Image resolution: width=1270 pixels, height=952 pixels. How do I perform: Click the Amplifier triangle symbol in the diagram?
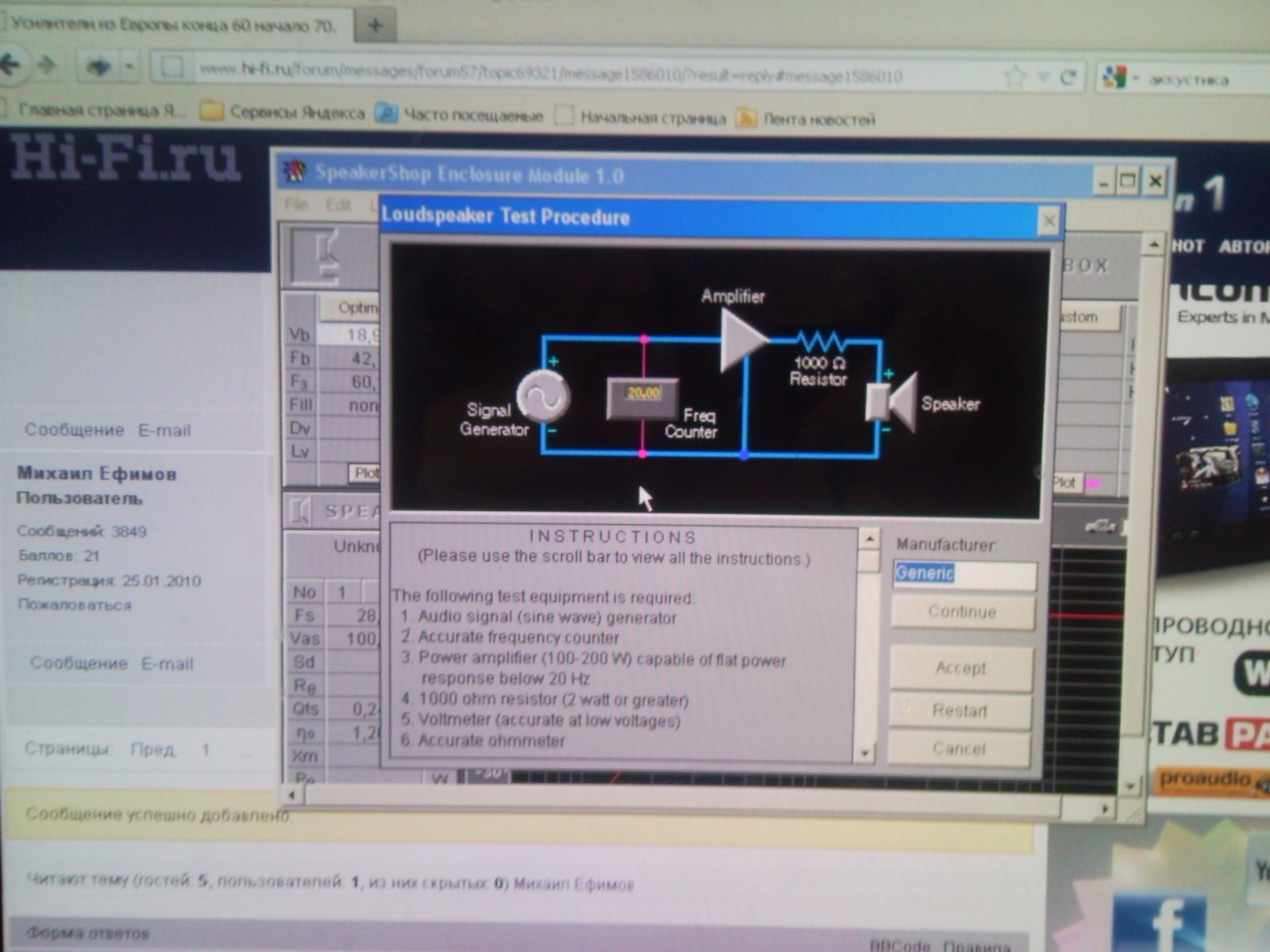(741, 340)
